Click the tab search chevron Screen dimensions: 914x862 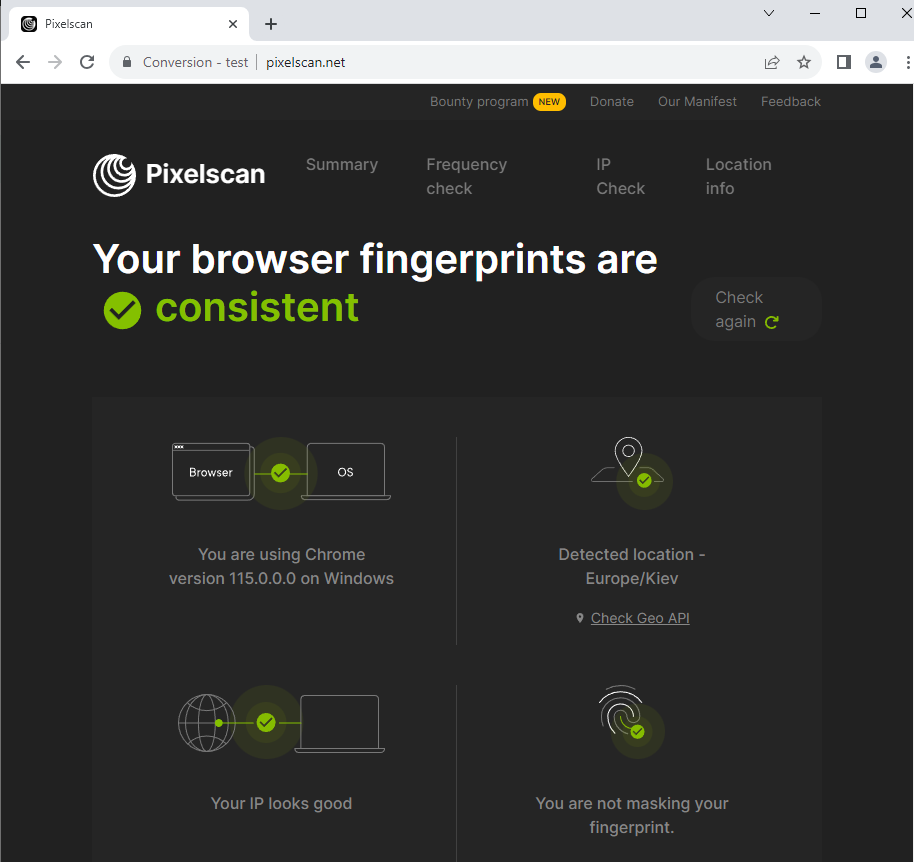click(769, 13)
